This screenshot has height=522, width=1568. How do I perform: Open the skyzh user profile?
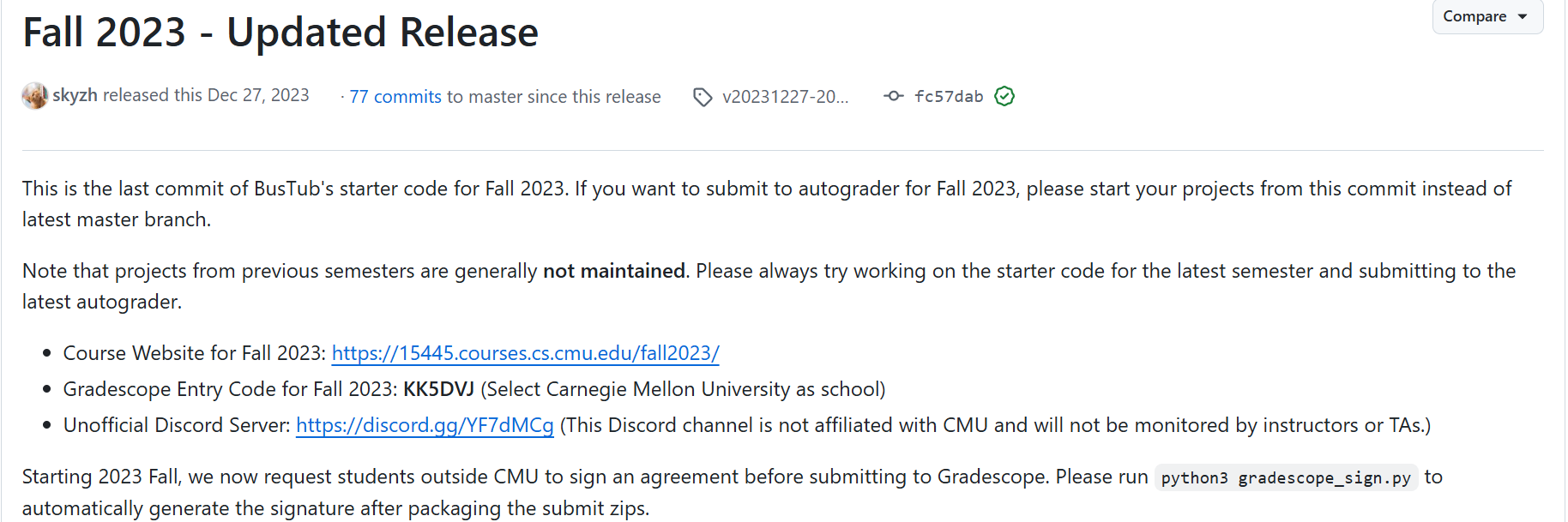coord(73,95)
